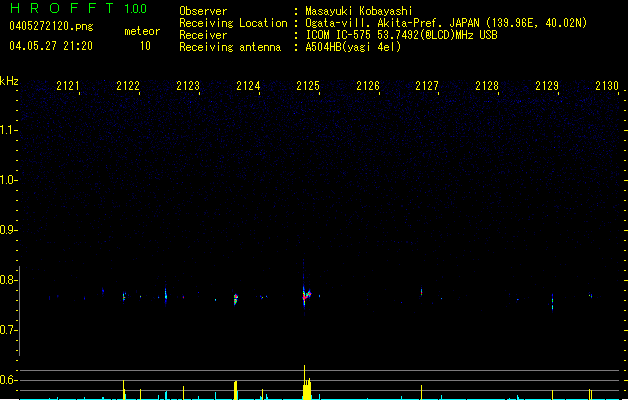Click the 2126 time axis label

click(x=368, y=86)
